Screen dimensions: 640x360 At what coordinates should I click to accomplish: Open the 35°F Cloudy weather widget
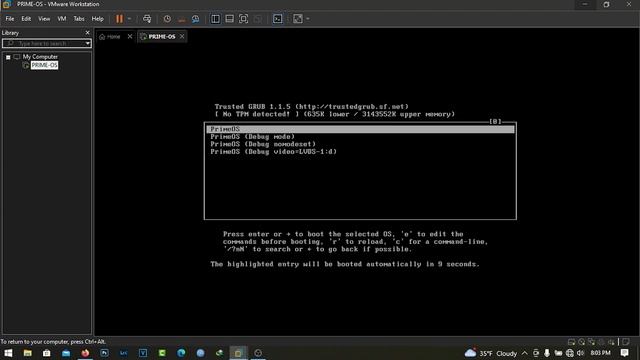click(x=491, y=353)
